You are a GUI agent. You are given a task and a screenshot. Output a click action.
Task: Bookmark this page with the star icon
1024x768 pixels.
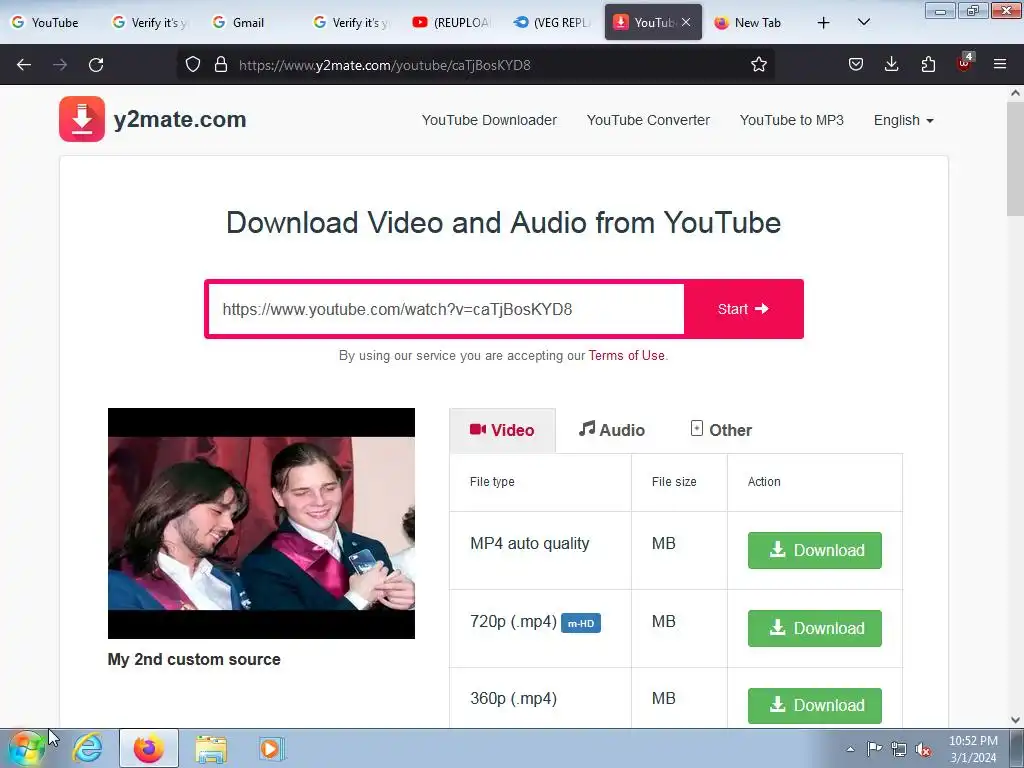758,64
